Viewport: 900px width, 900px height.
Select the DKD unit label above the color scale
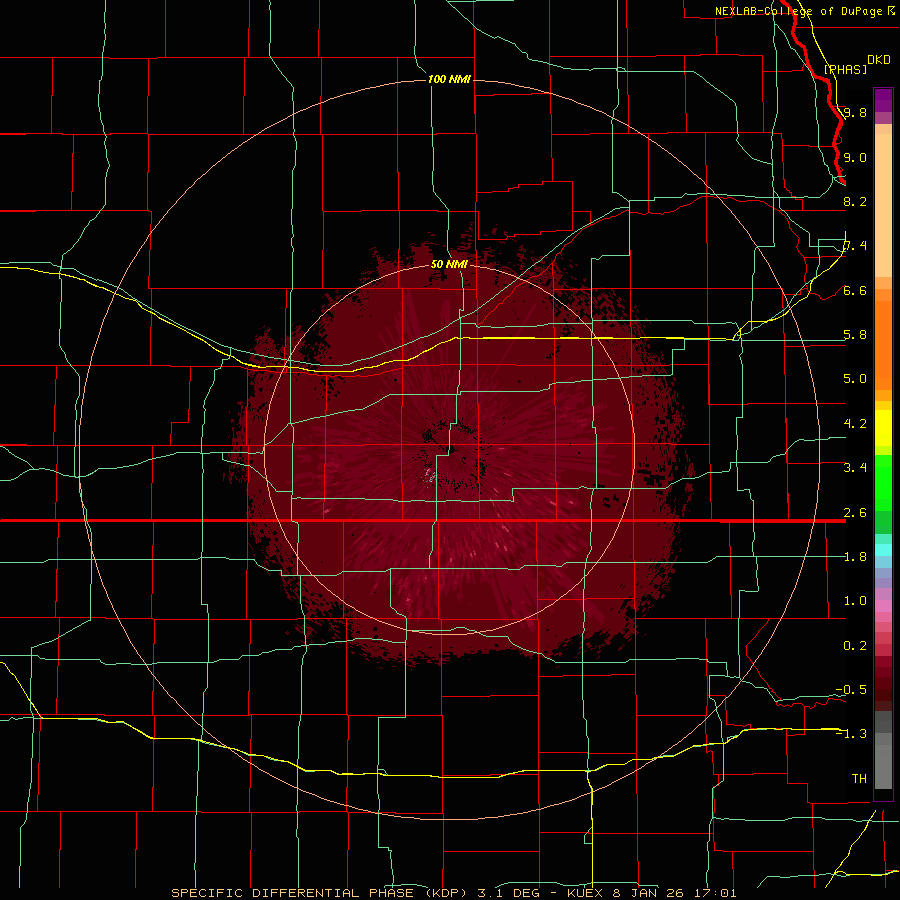878,60
